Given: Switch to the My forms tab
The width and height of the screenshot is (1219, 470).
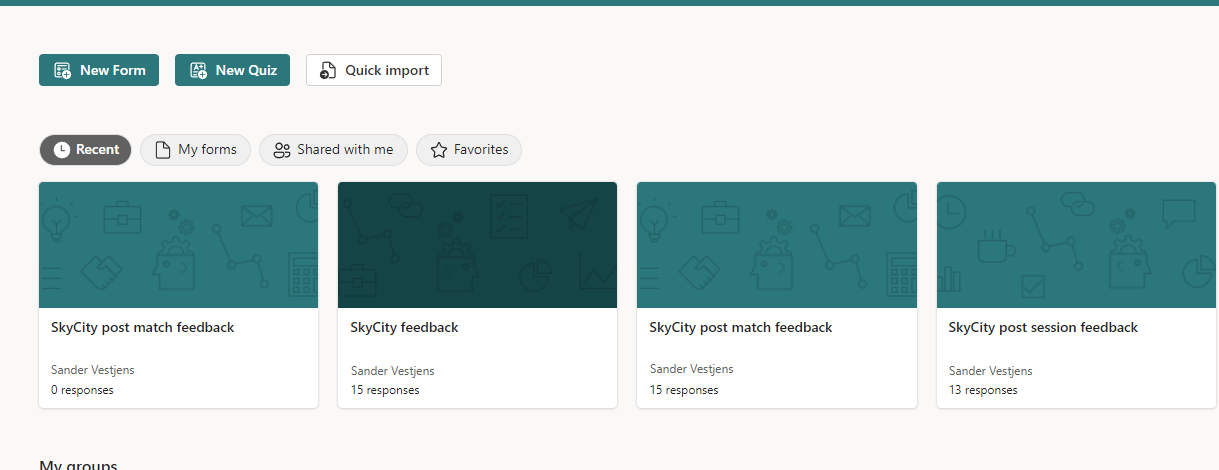Looking at the screenshot, I should tap(207, 150).
